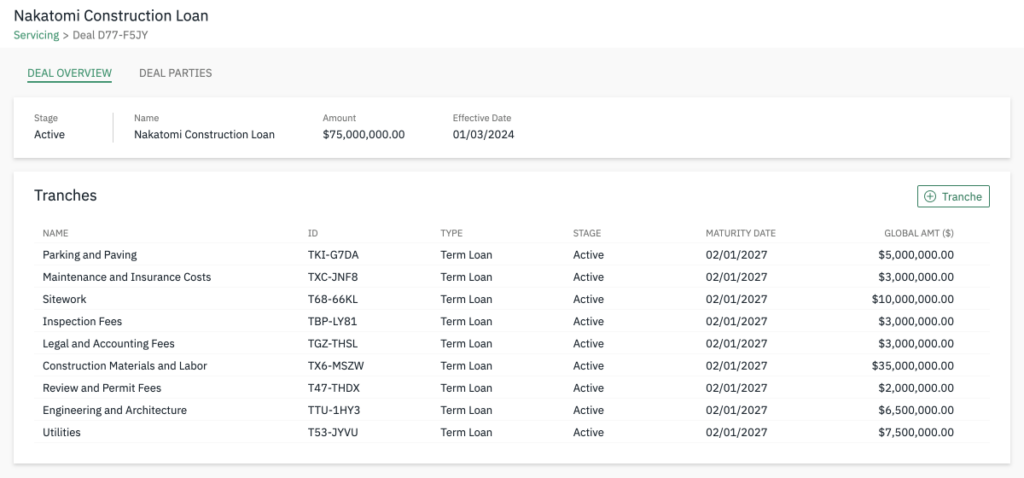Open the Sitework tranche
The width and height of the screenshot is (1024, 478).
tap(65, 299)
